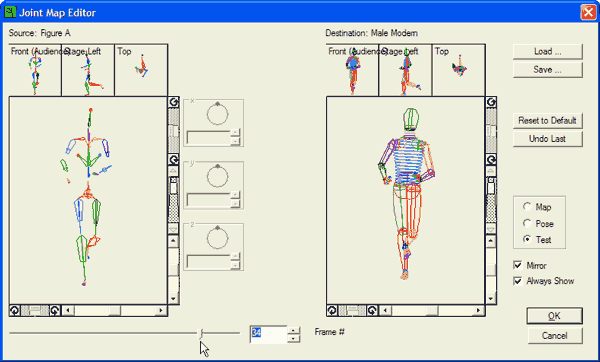Click the Source view scroll-right arrow
The width and height of the screenshot is (600, 362).
[x=161, y=310]
